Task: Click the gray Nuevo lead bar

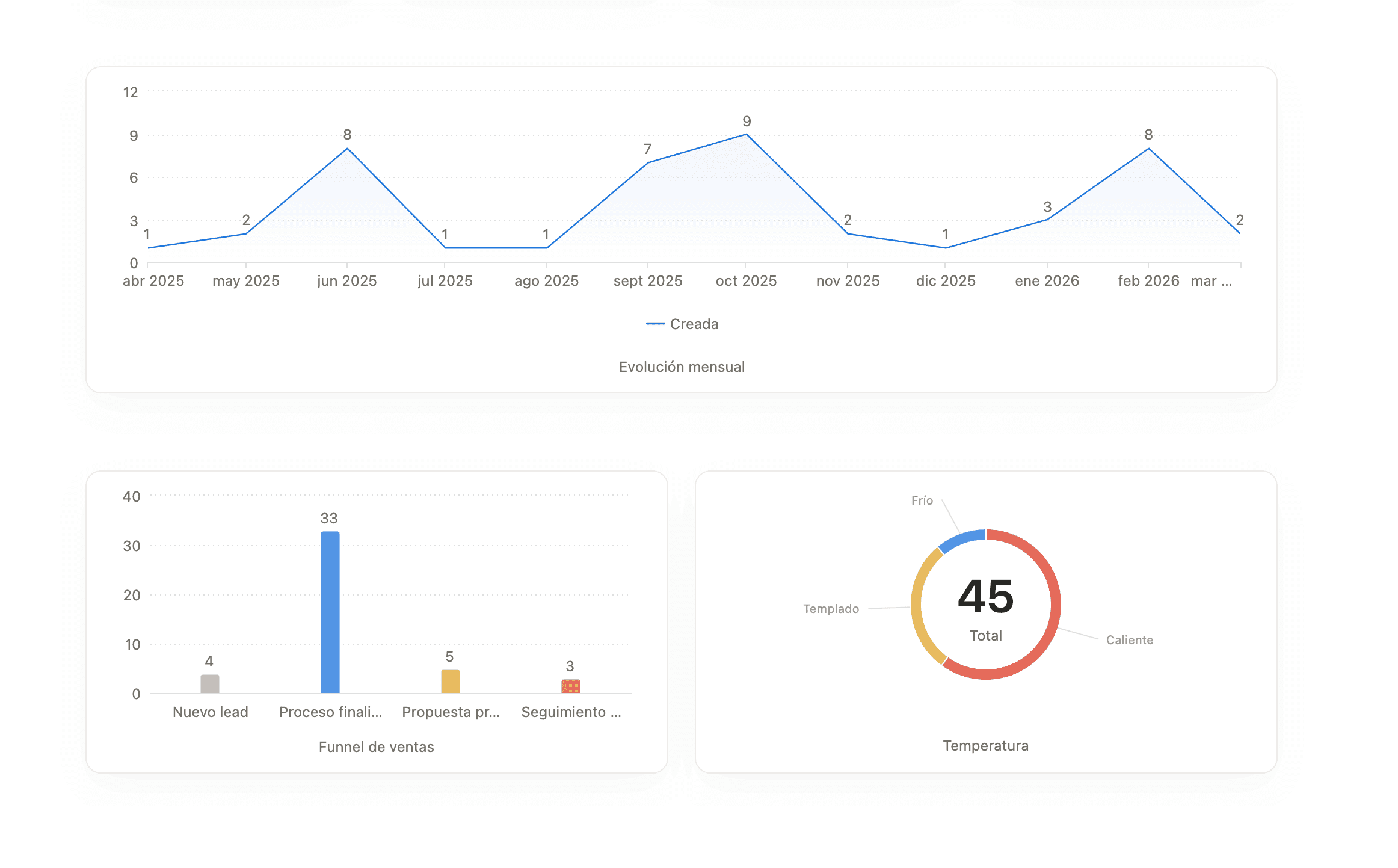Action: tap(209, 684)
